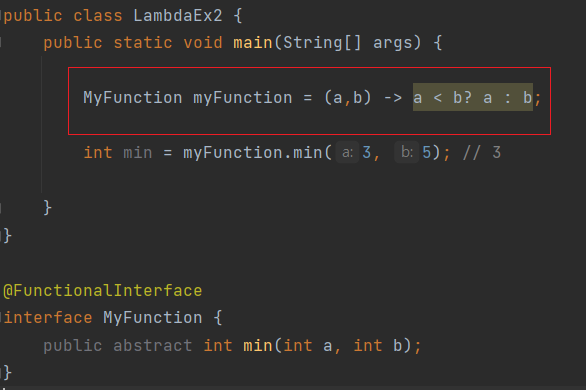This screenshot has height=390, width=586.
Task: Click 'String[] args' parameter text
Action: [351, 42]
